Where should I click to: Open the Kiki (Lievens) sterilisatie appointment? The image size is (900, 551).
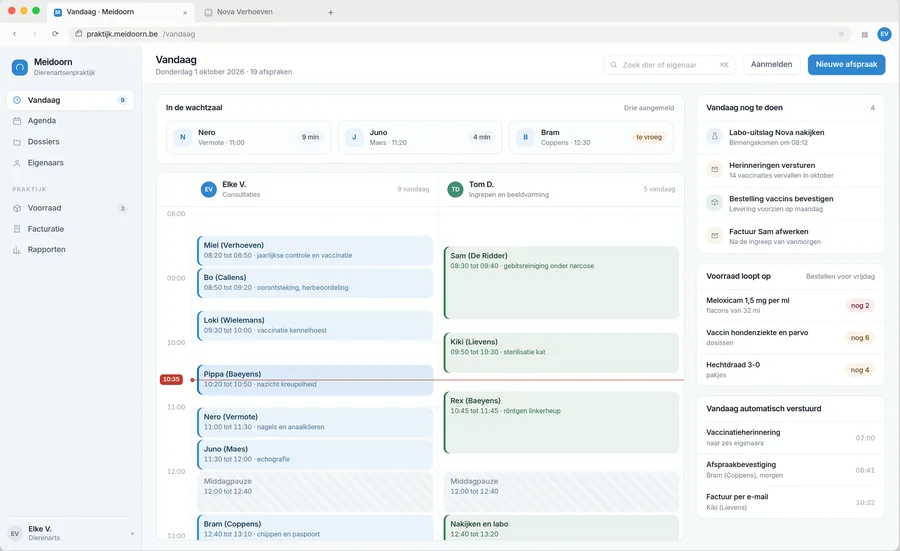561,352
